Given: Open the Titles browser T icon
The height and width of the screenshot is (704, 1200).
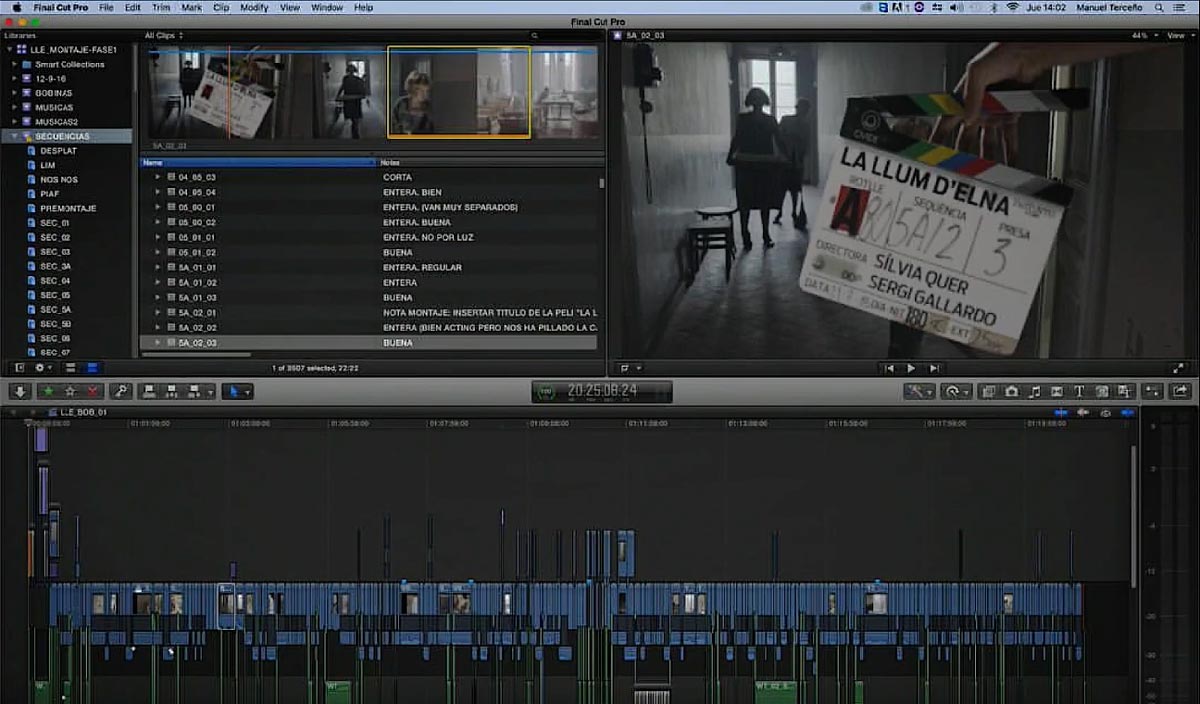Looking at the screenshot, I should [x=1079, y=391].
